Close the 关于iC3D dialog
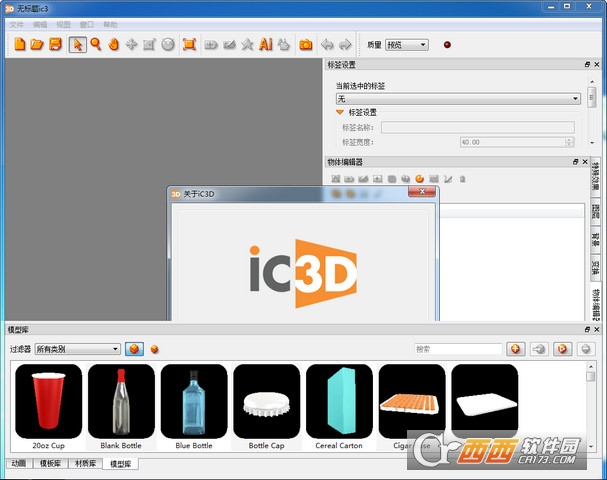This screenshot has height=480, width=607. coord(422,192)
